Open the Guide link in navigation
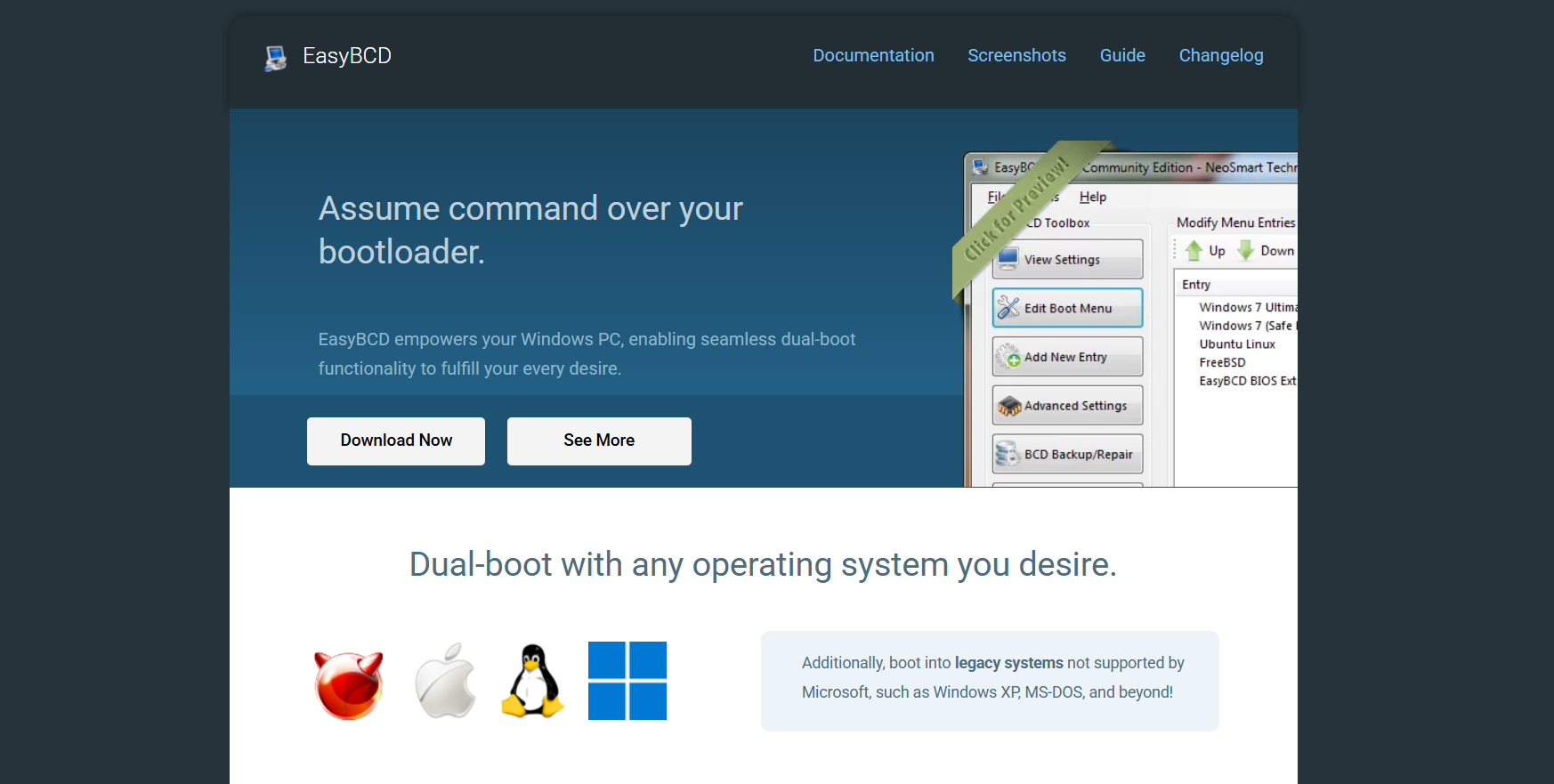Viewport: 1554px width, 784px height. (1122, 55)
